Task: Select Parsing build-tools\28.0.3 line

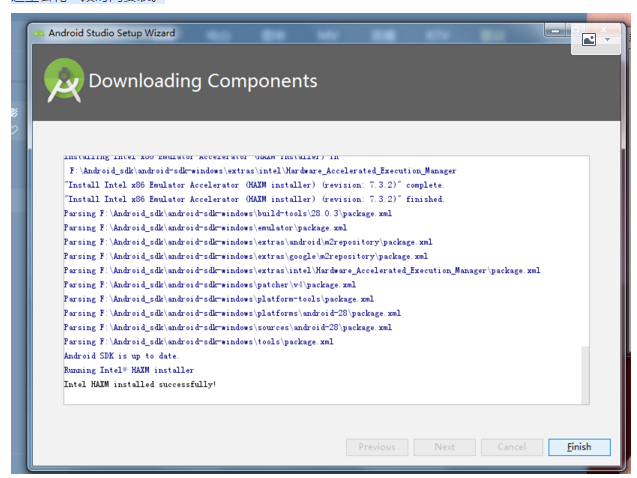Action: [x=228, y=214]
